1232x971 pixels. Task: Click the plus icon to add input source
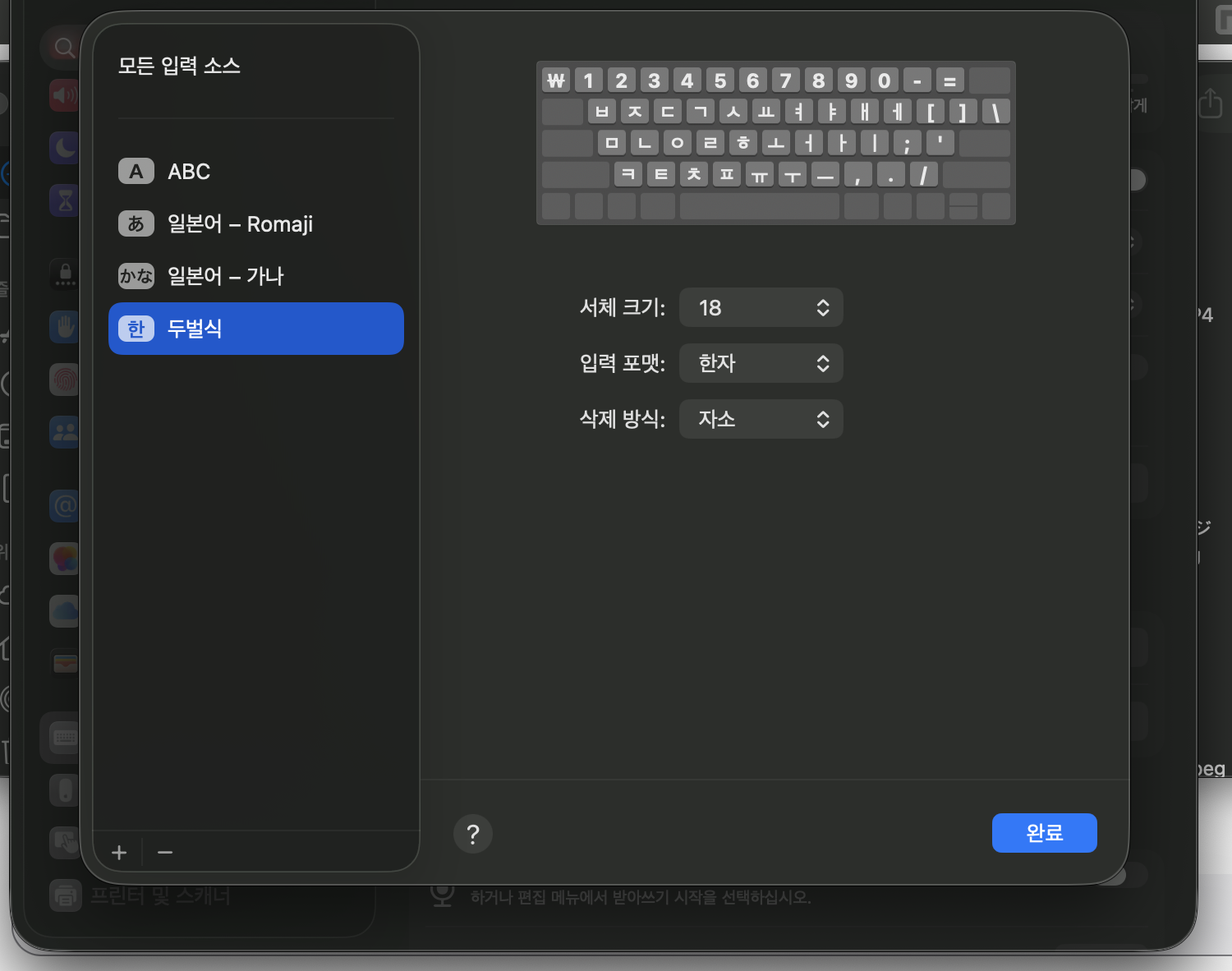(x=119, y=853)
